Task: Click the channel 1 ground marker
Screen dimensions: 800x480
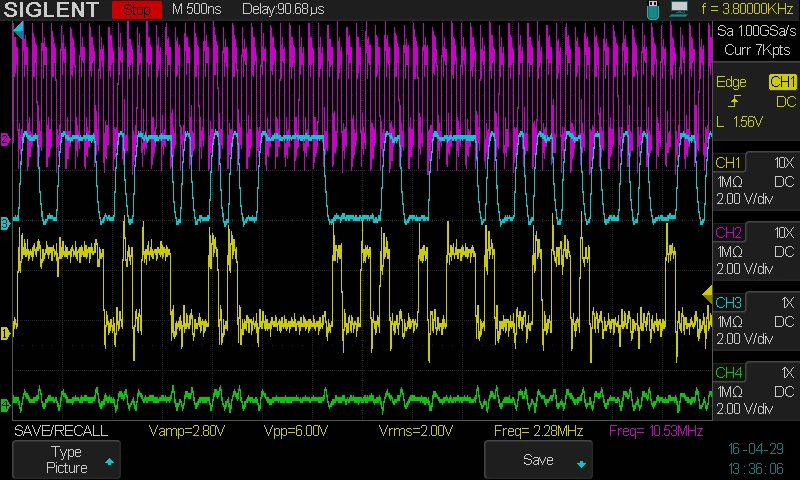Action: pos(5,334)
